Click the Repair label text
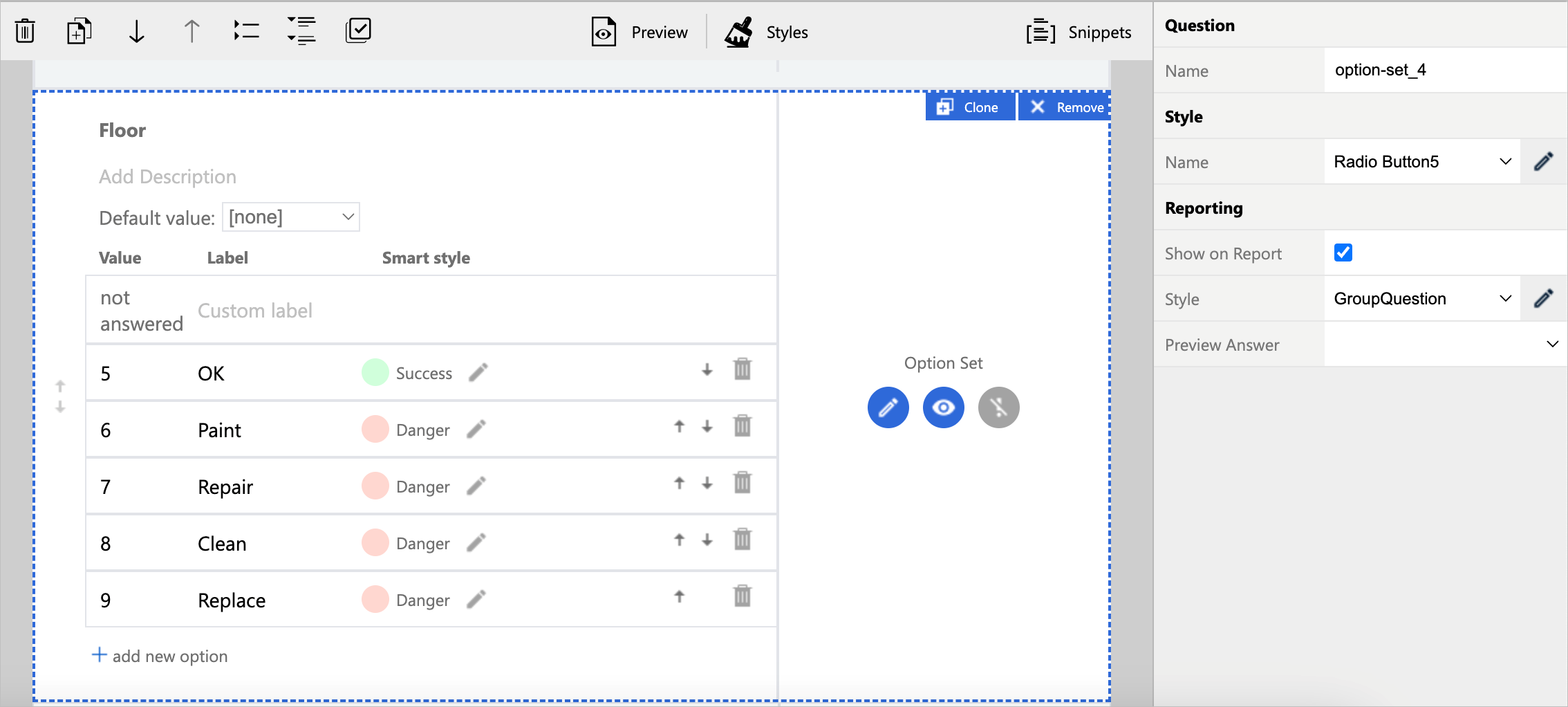The width and height of the screenshot is (1568, 707). [x=225, y=487]
